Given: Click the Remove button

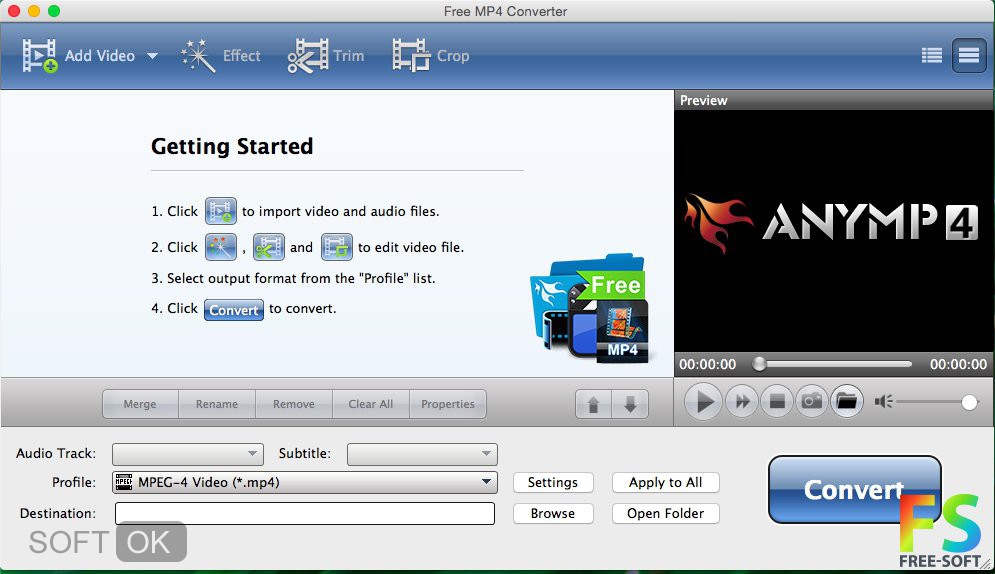Looking at the screenshot, I should [294, 404].
